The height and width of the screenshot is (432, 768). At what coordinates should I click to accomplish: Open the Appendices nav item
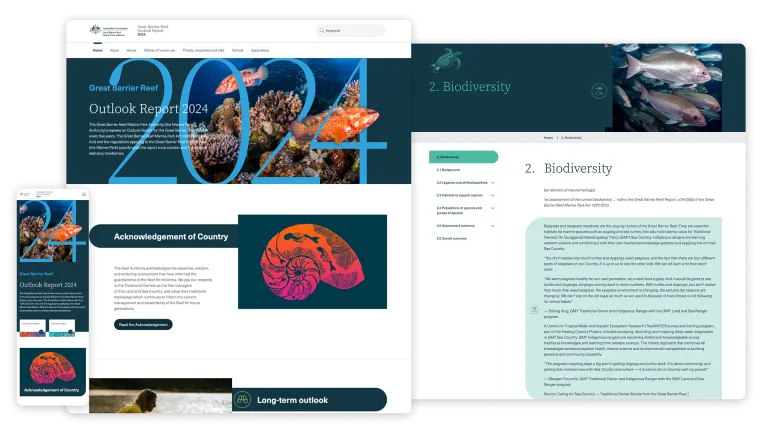[260, 50]
